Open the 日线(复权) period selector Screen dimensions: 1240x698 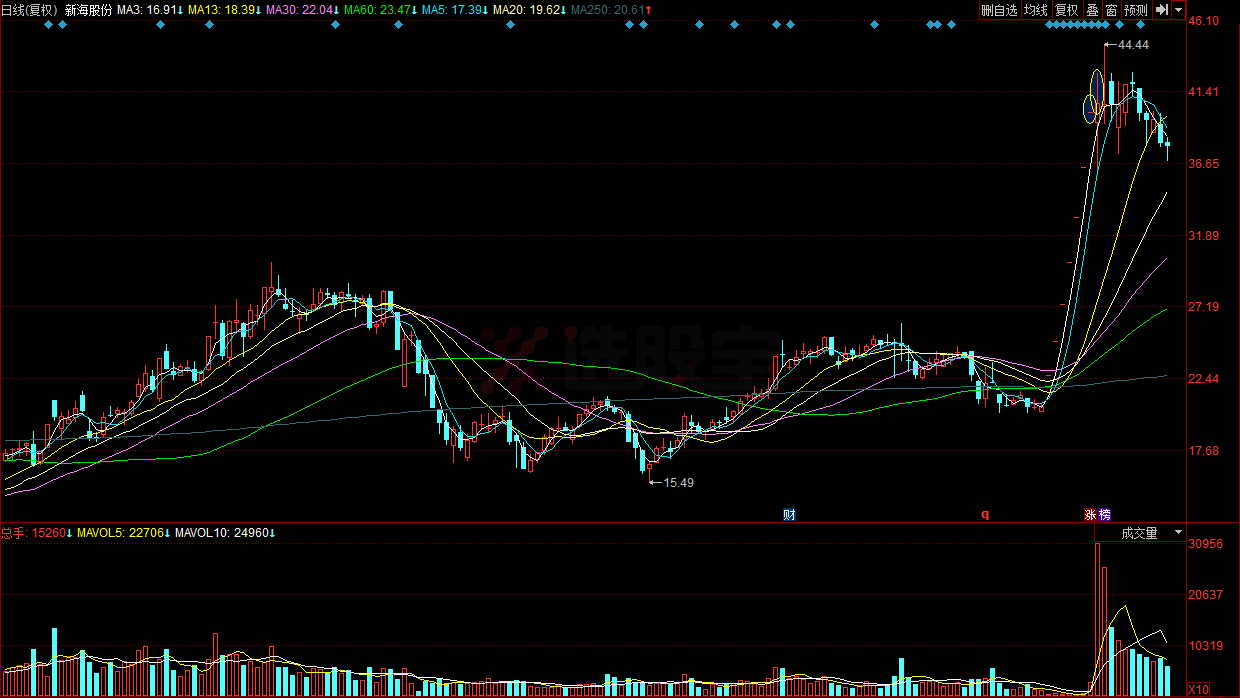[x=29, y=10]
